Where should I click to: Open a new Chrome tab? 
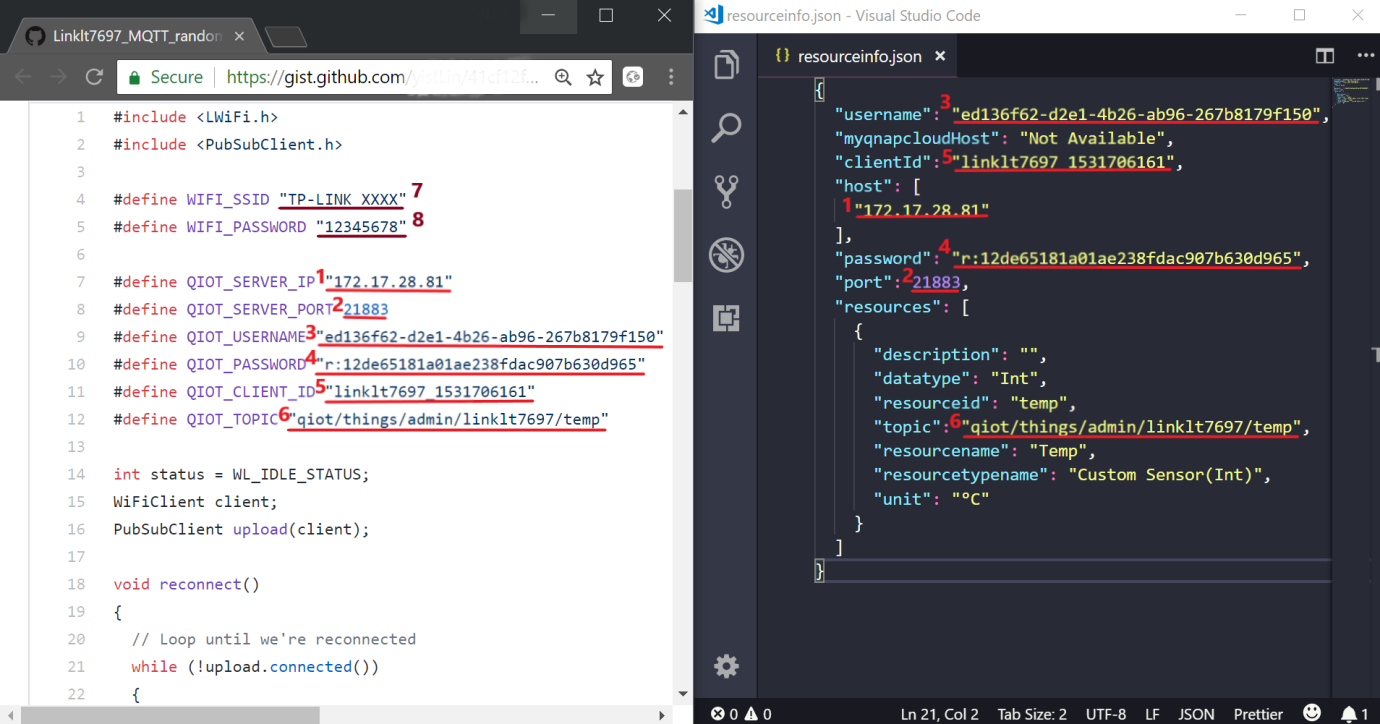[x=286, y=37]
